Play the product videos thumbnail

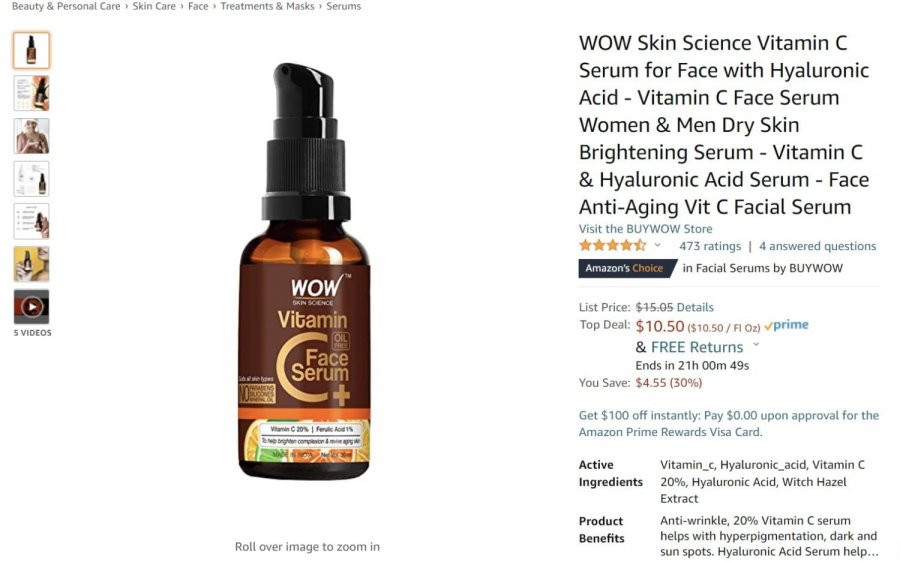tap(31, 307)
